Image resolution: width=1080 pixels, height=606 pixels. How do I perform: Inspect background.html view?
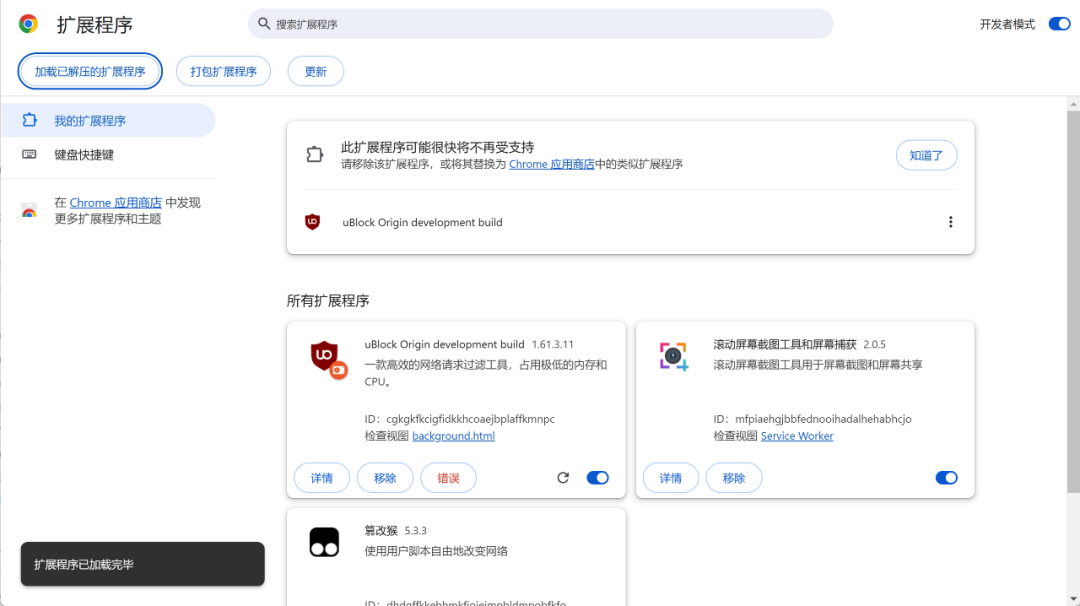pyautogui.click(x=453, y=436)
